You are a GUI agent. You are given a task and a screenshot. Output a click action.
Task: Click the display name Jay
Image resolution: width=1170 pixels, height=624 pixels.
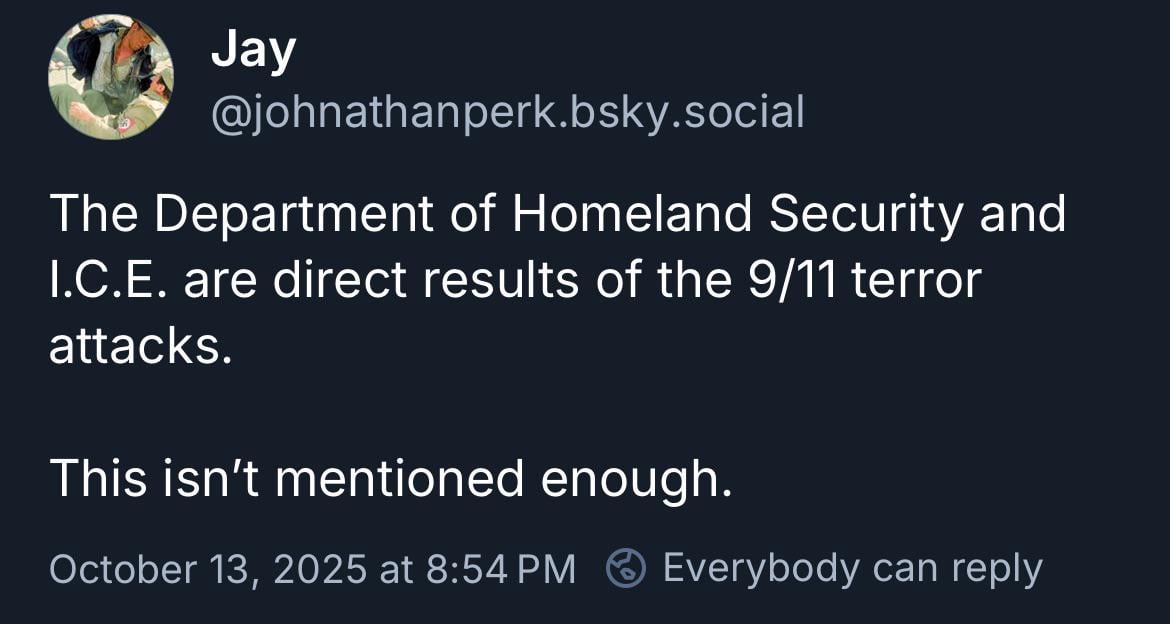[x=253, y=50]
